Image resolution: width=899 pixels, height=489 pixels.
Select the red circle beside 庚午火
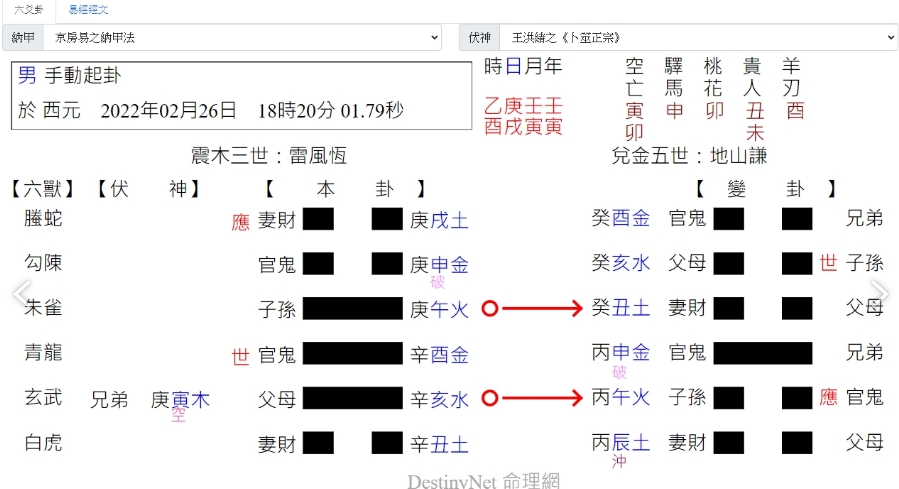(490, 309)
